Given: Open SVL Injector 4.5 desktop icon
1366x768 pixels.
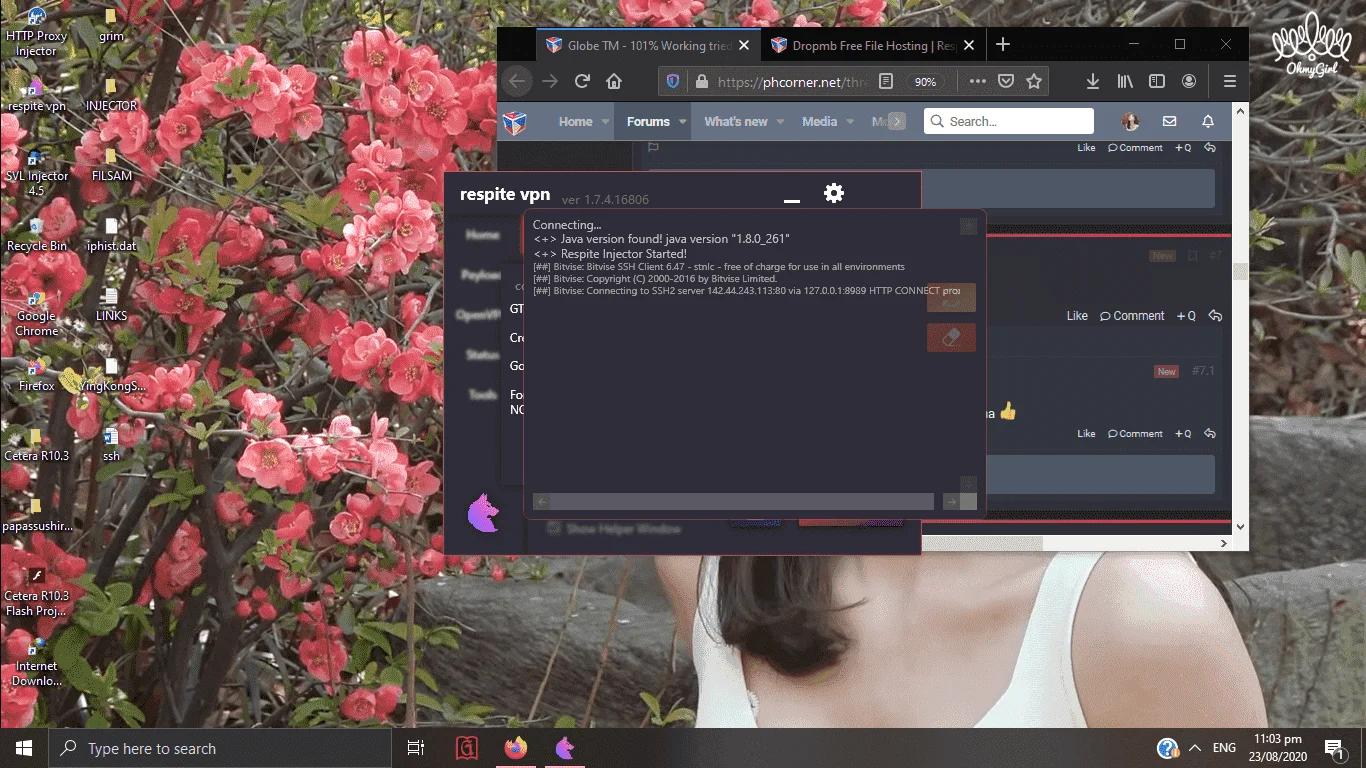Looking at the screenshot, I should tap(36, 172).
